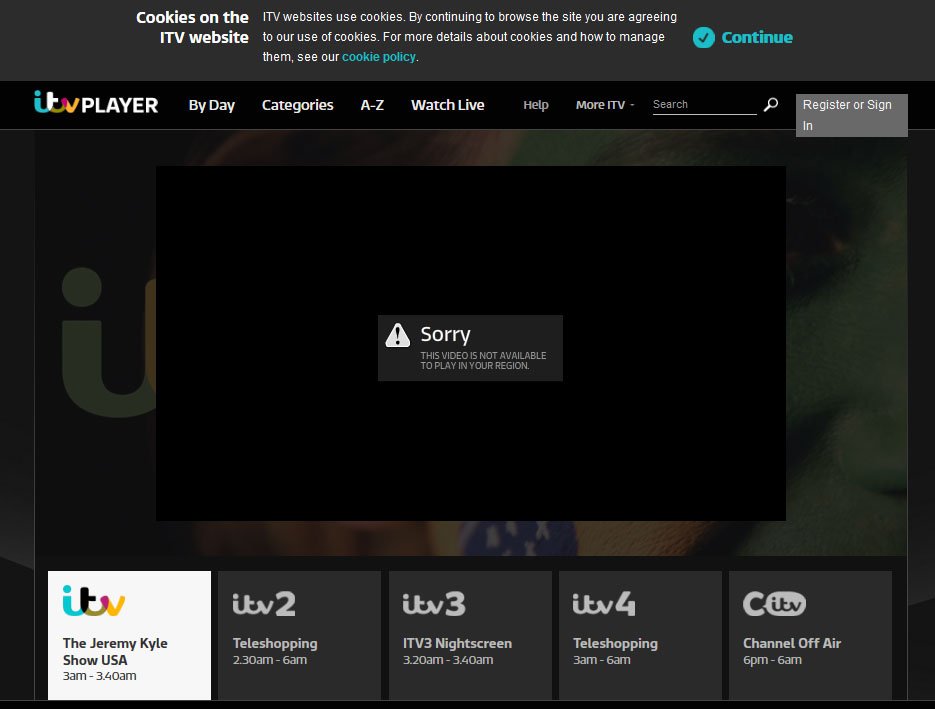935x709 pixels.
Task: Click the blacked-out video player area
Action: click(x=470, y=343)
